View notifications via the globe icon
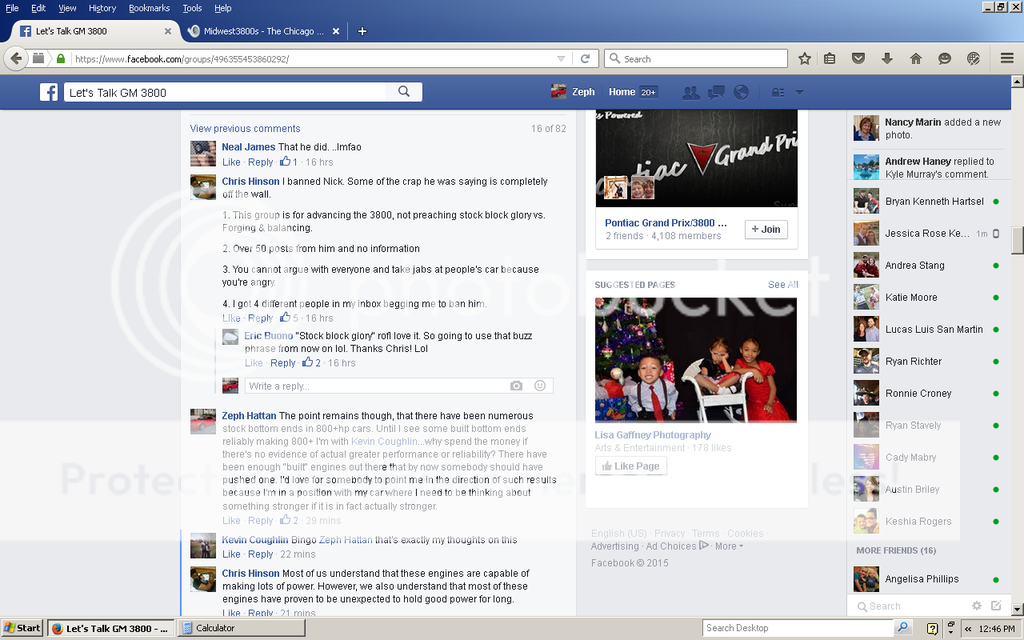The width and height of the screenshot is (1024, 640). click(740, 92)
